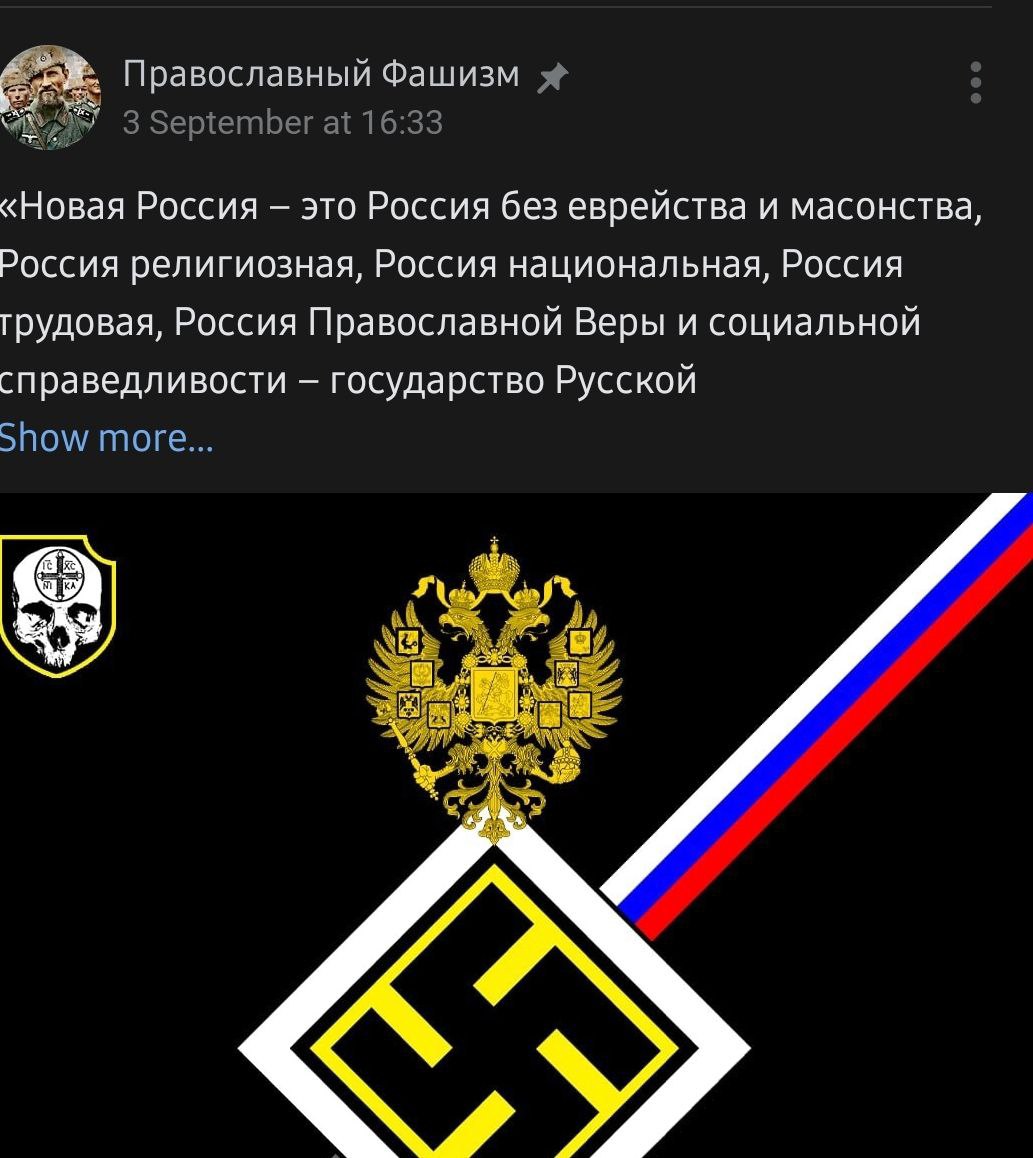Open the round community avatar picture
This screenshot has height=1158, width=1033.
pos(50,97)
